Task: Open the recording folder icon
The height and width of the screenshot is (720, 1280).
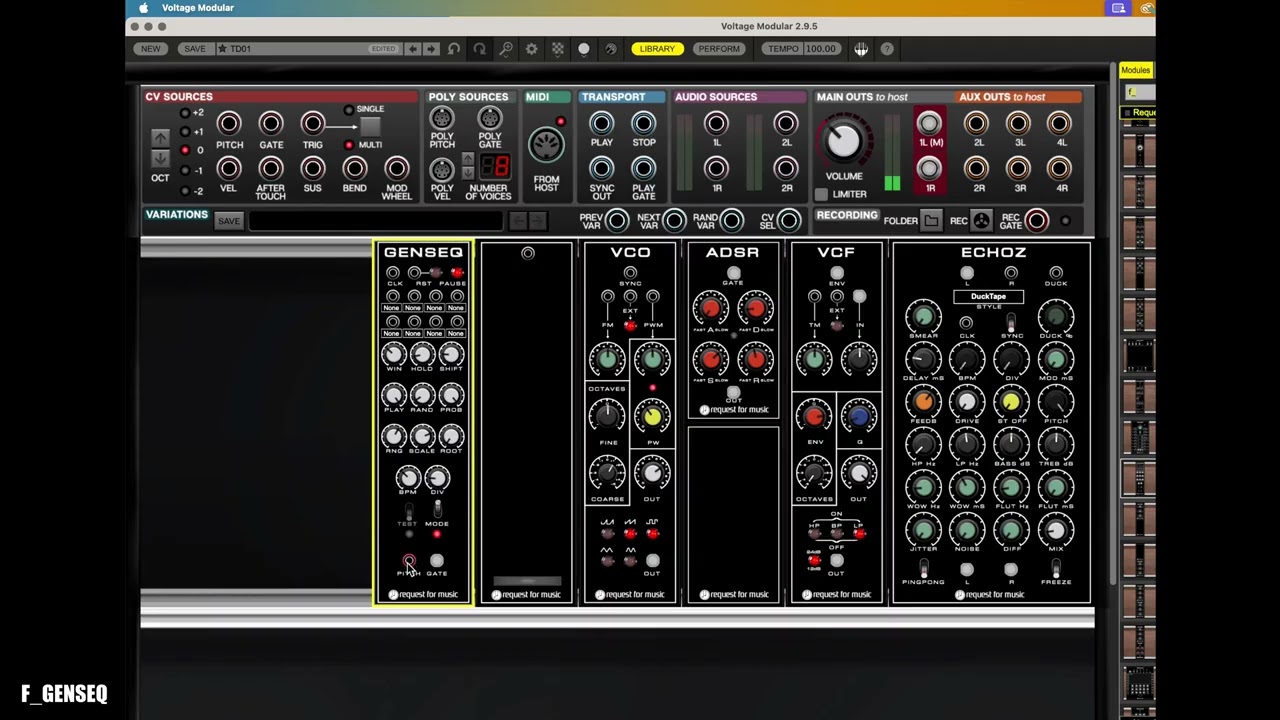Action: [x=931, y=221]
